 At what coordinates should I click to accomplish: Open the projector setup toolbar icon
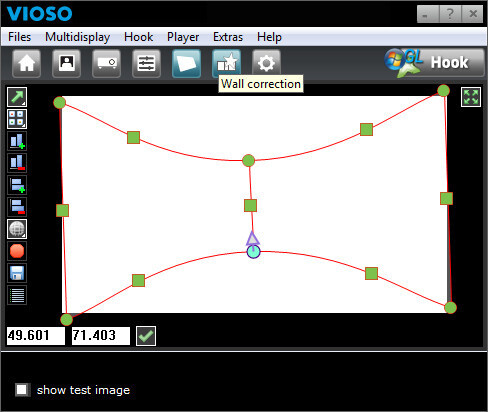tap(106, 63)
